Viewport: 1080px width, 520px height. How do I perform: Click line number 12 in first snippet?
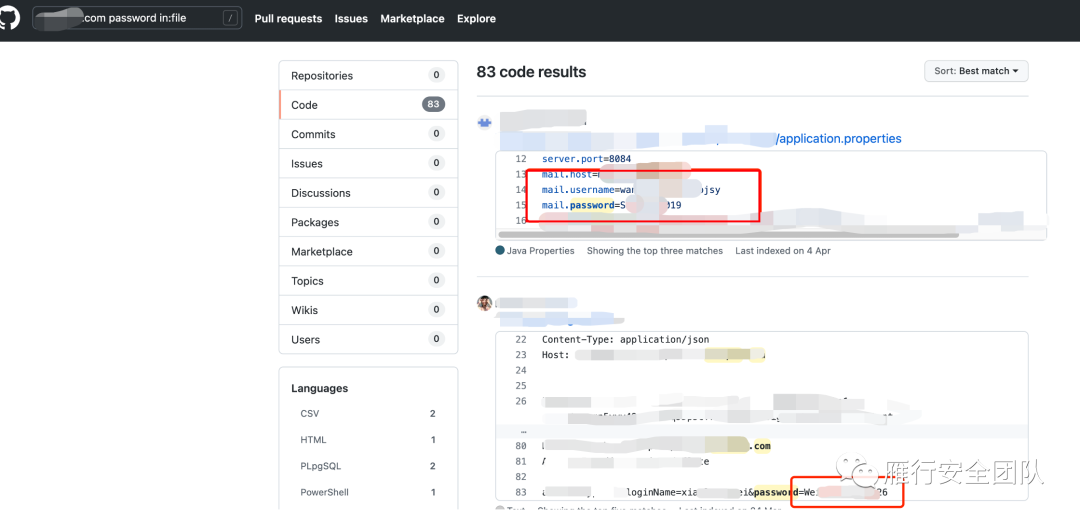(x=521, y=159)
